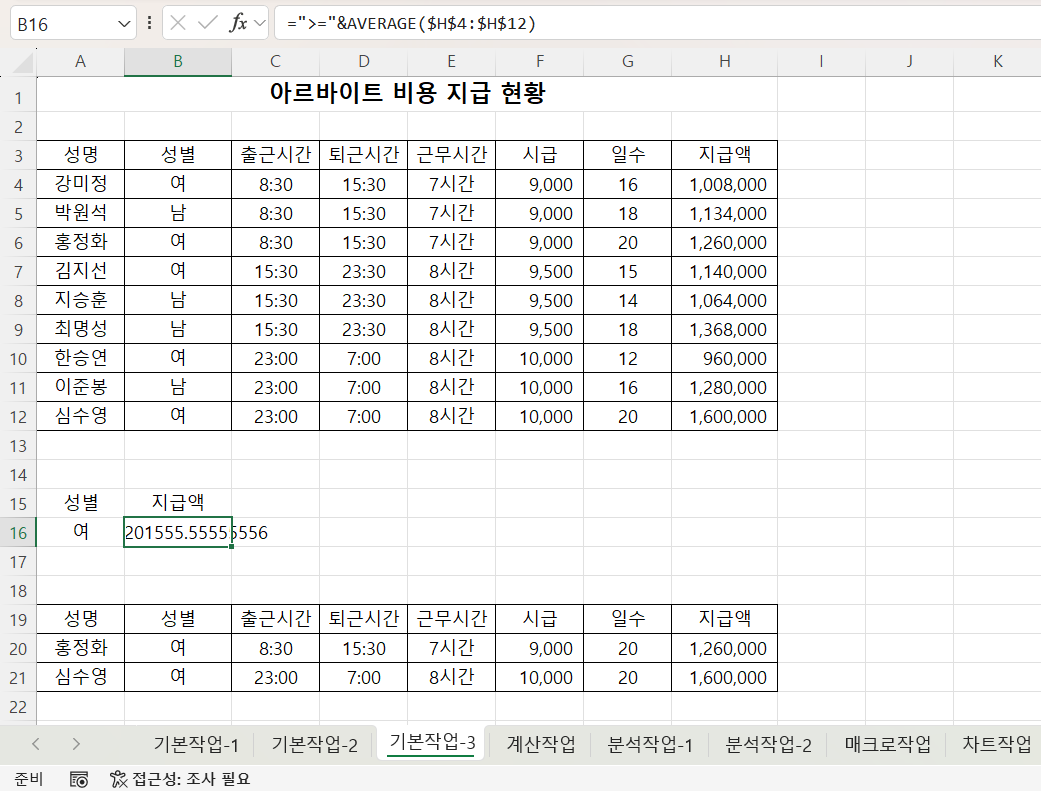Image resolution: width=1041 pixels, height=791 pixels.
Task: Click the macro recording status bar icon
Action: [79, 779]
